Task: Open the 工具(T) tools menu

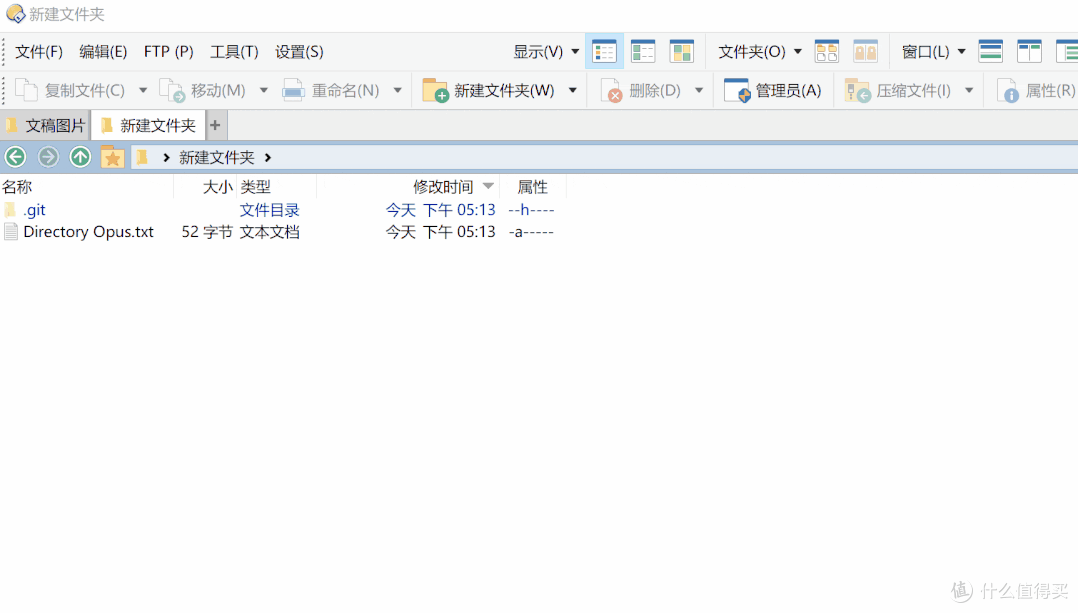Action: click(x=234, y=52)
